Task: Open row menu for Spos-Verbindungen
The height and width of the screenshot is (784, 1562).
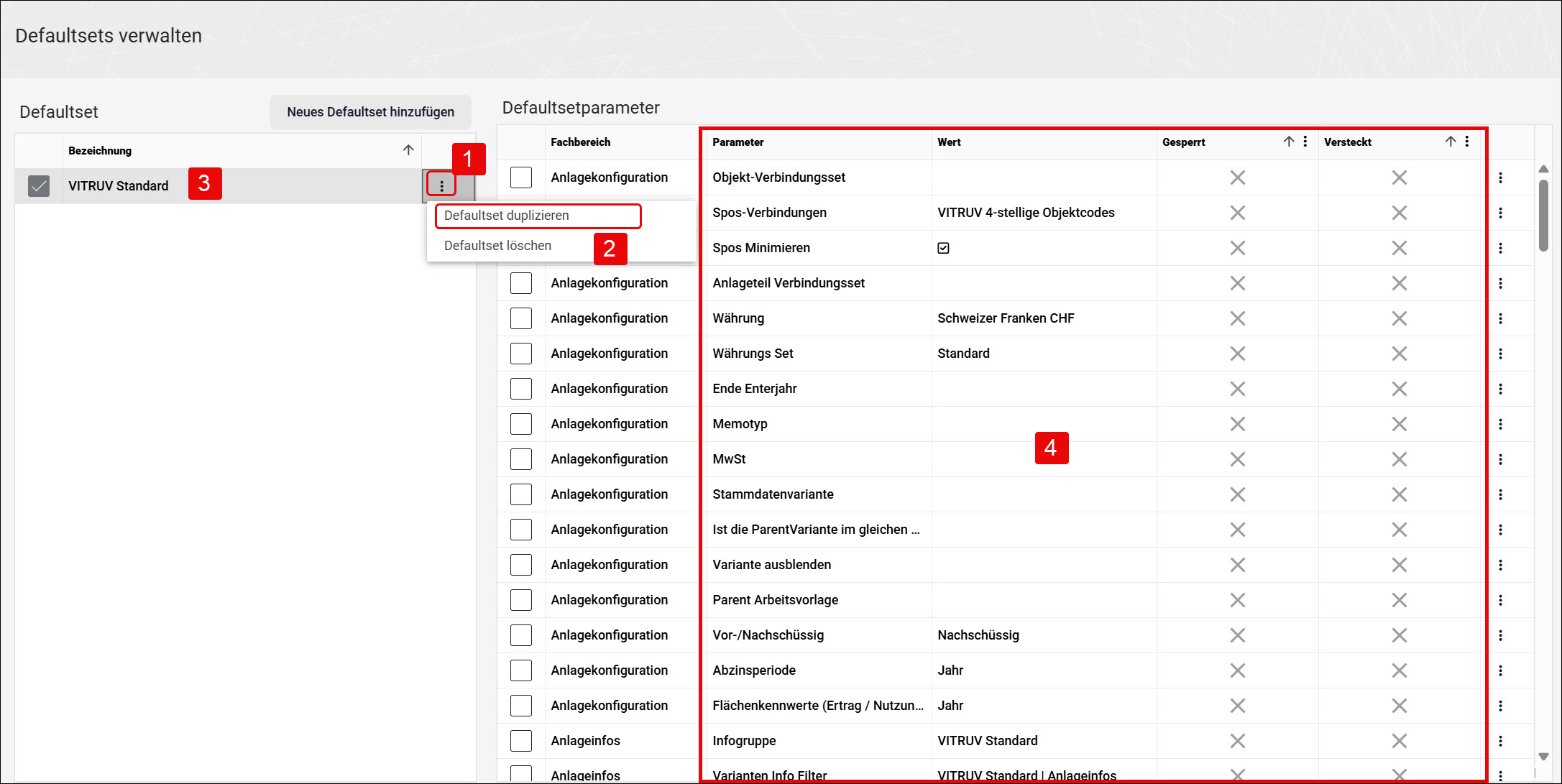Action: pos(1500,213)
